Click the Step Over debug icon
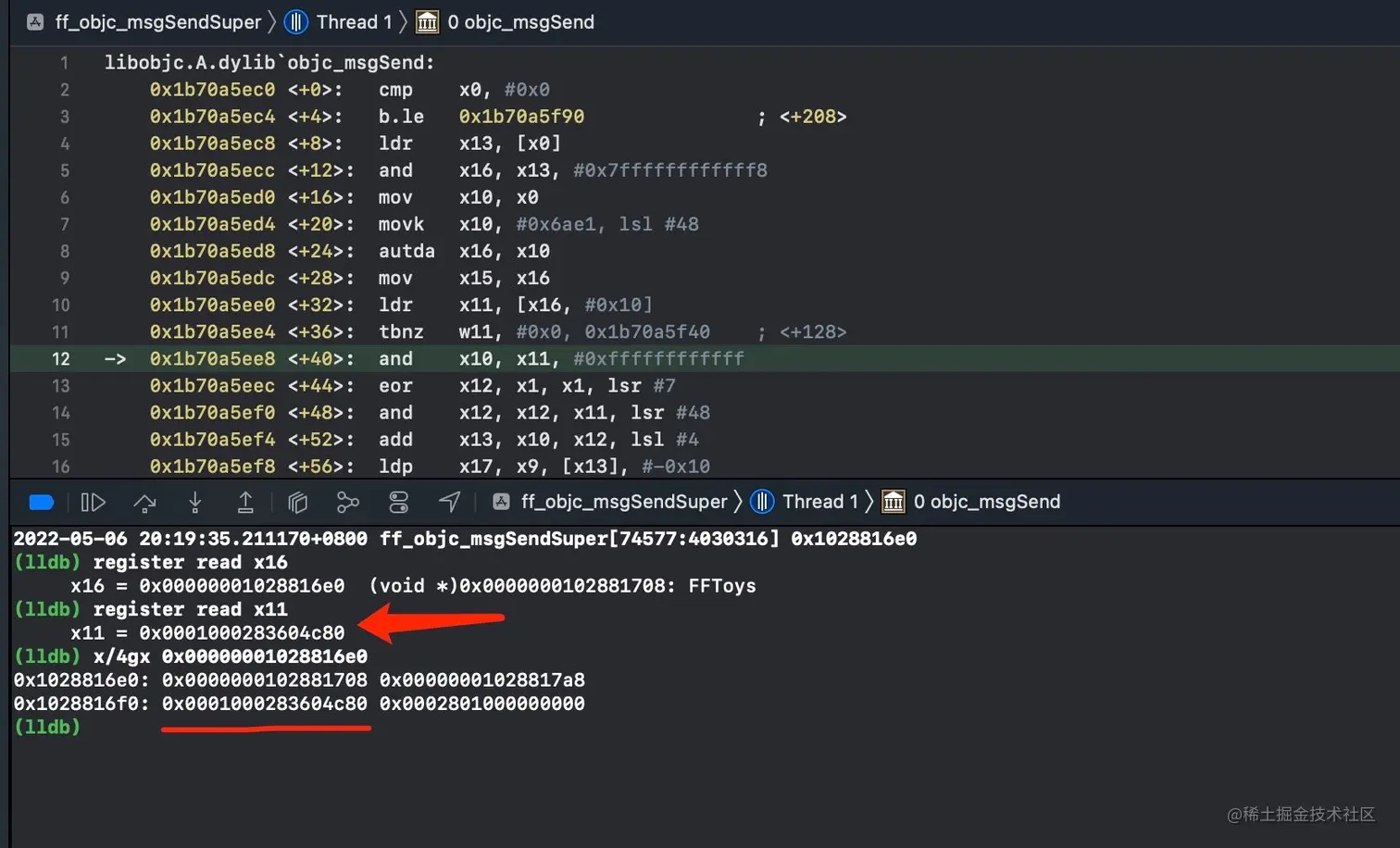This screenshot has width=1400, height=848. [x=144, y=502]
